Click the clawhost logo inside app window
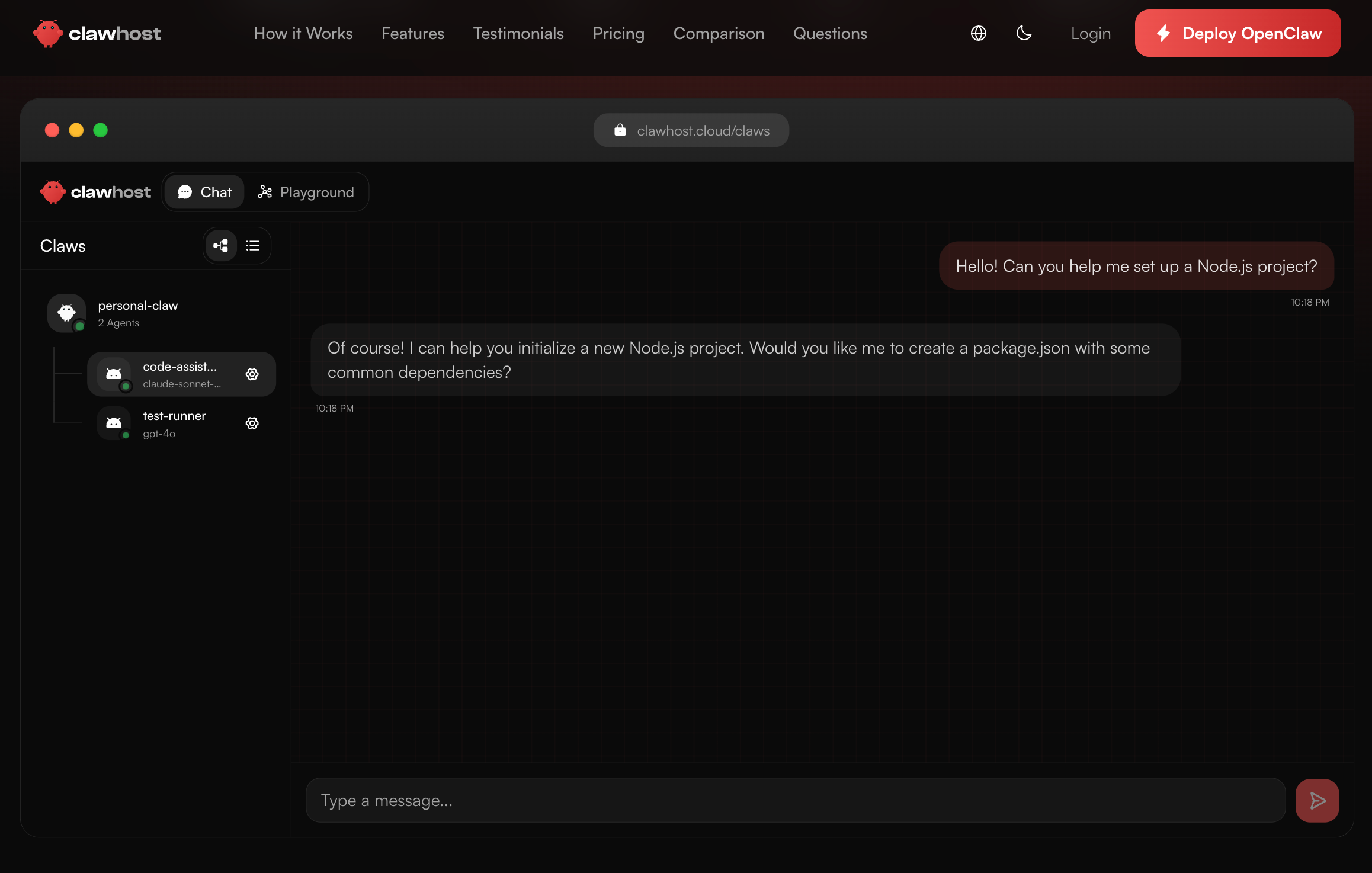Viewport: 1372px width, 873px height. click(x=96, y=192)
